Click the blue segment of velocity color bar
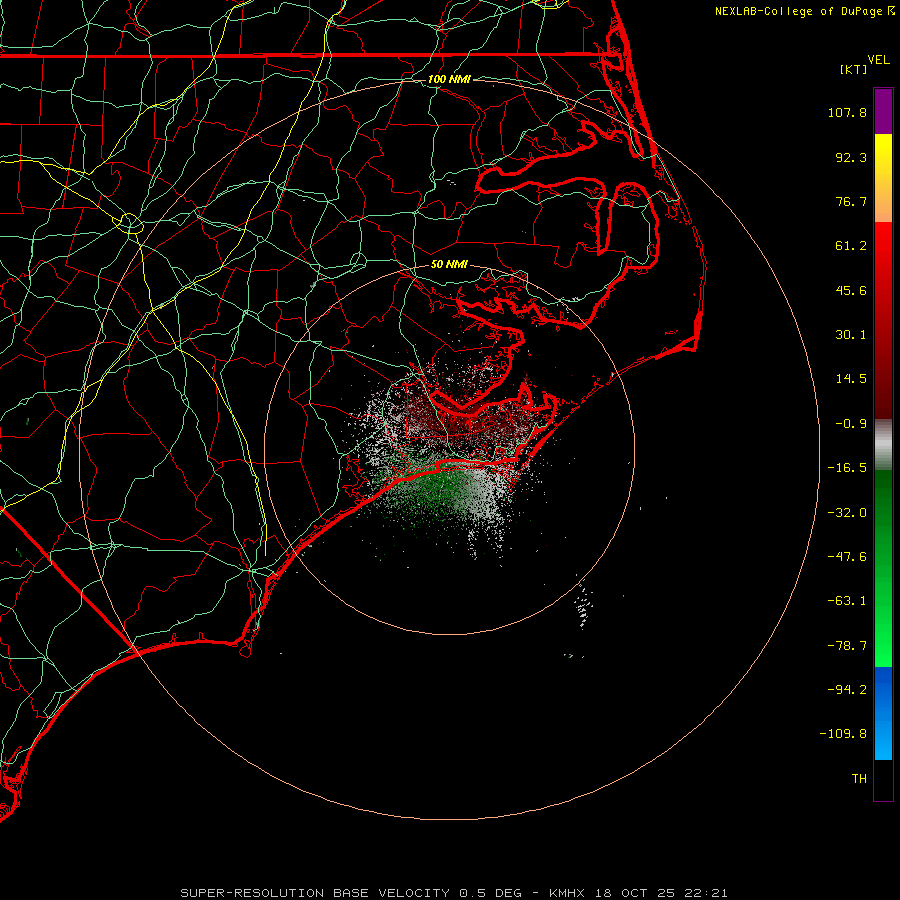 coord(883,713)
